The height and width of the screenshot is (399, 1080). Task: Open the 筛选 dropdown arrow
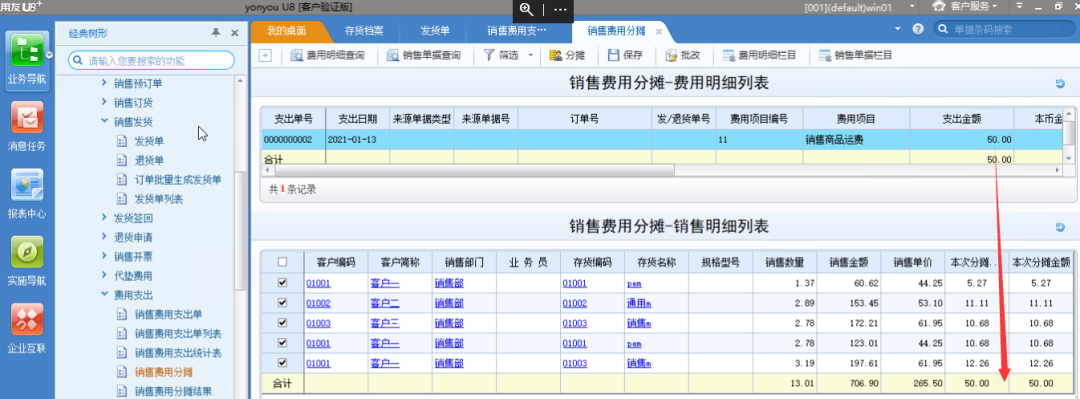(530, 55)
